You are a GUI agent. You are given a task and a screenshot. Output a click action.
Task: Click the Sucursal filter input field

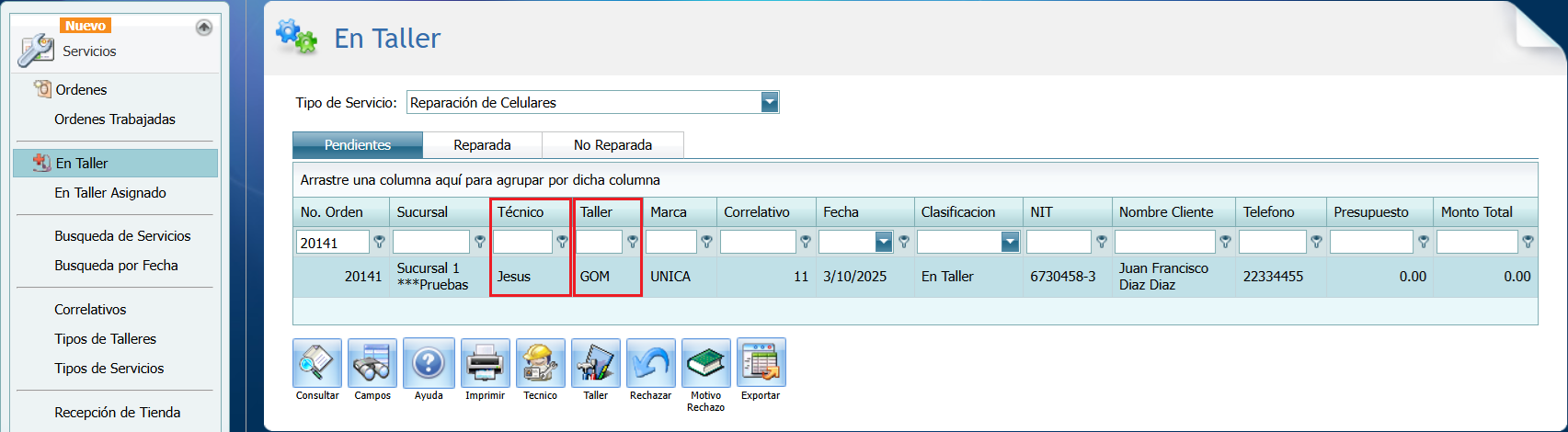(x=431, y=242)
